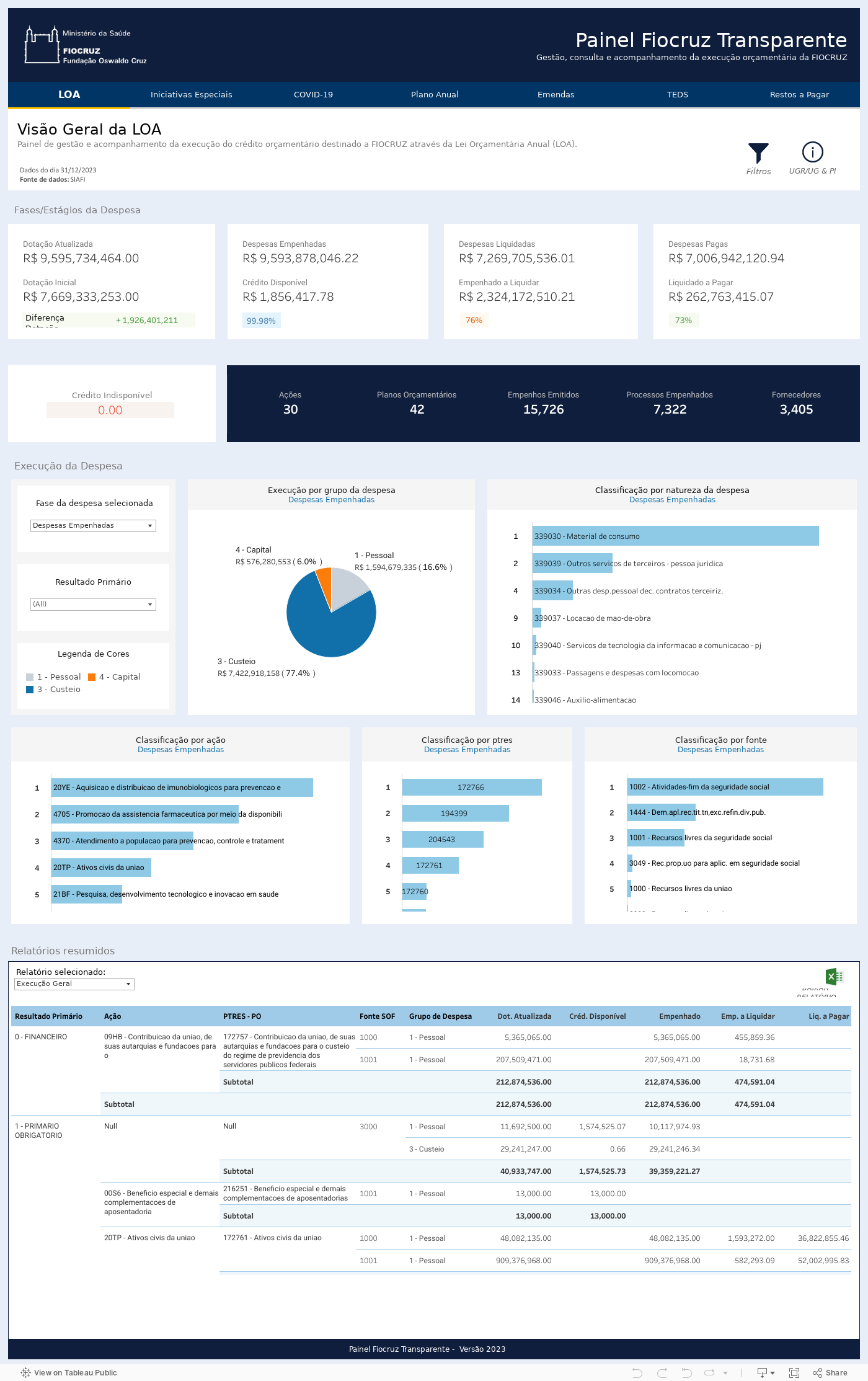Open the Filtros funnel icon
This screenshot has height=1381, width=868.
[x=758, y=153]
